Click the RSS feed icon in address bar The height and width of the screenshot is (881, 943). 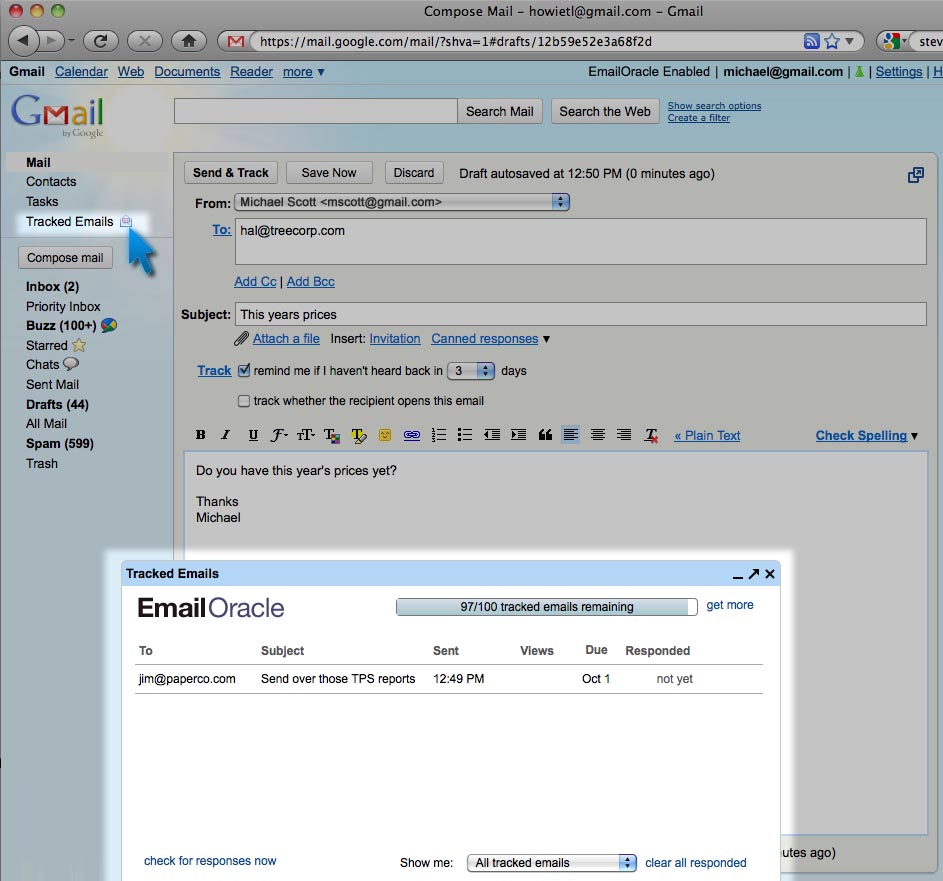click(811, 41)
